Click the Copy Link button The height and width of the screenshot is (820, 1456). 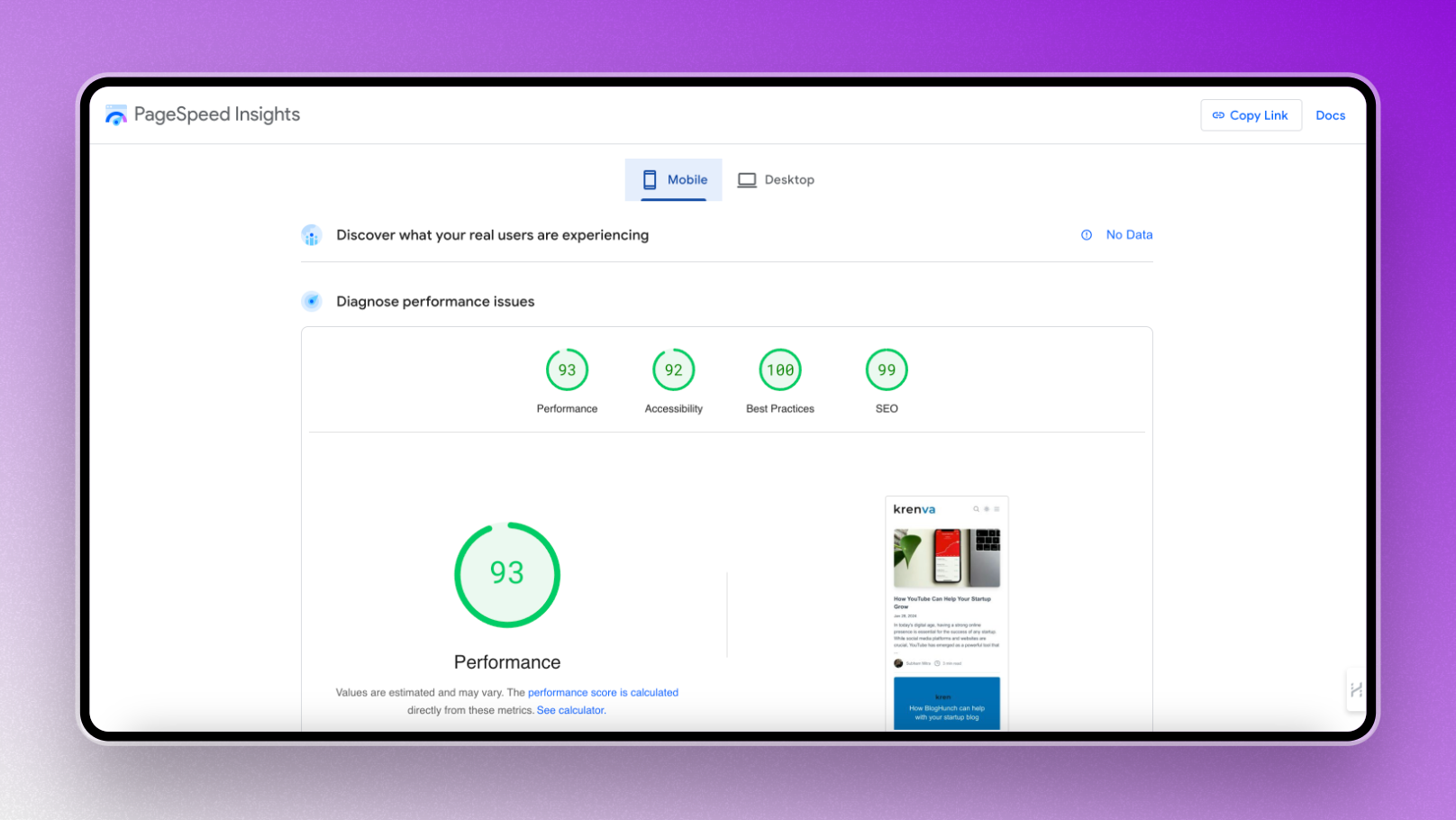1251,115
